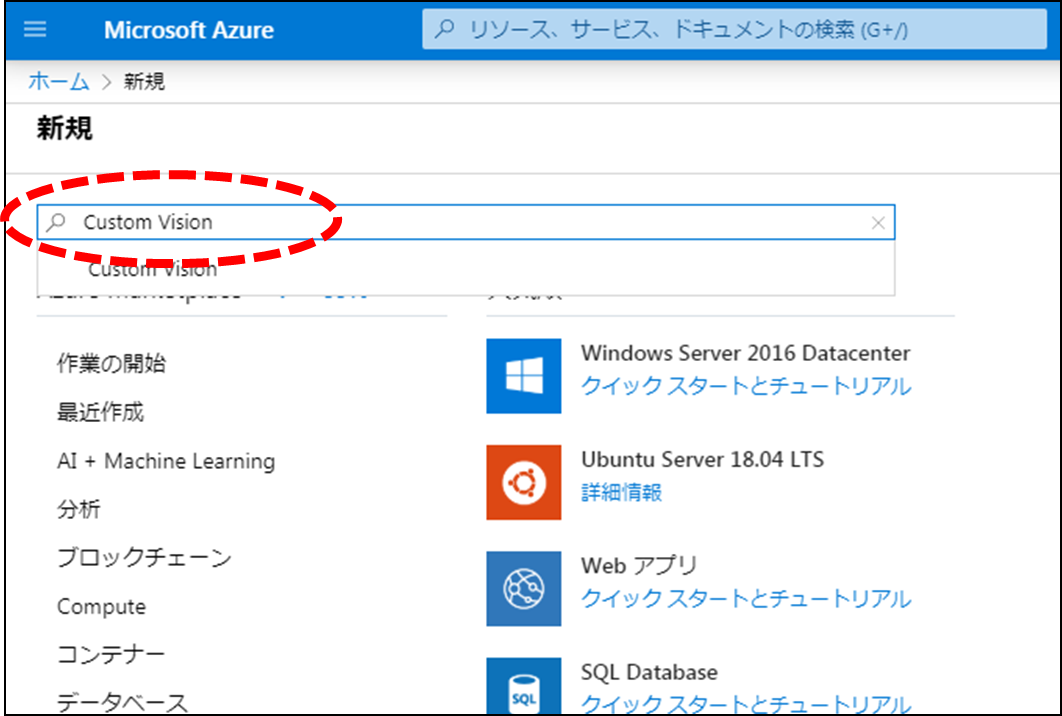The height and width of the screenshot is (716, 1062).
Task: Select the ブロックチェーン category
Action: click(144, 557)
